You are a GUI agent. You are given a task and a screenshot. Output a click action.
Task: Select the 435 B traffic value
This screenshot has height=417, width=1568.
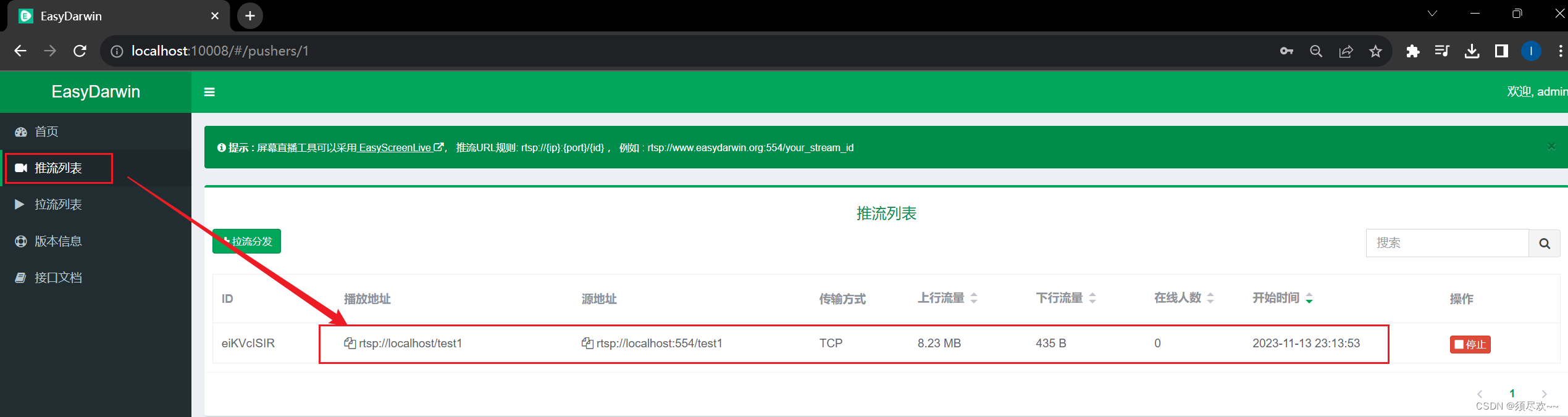coord(1051,343)
